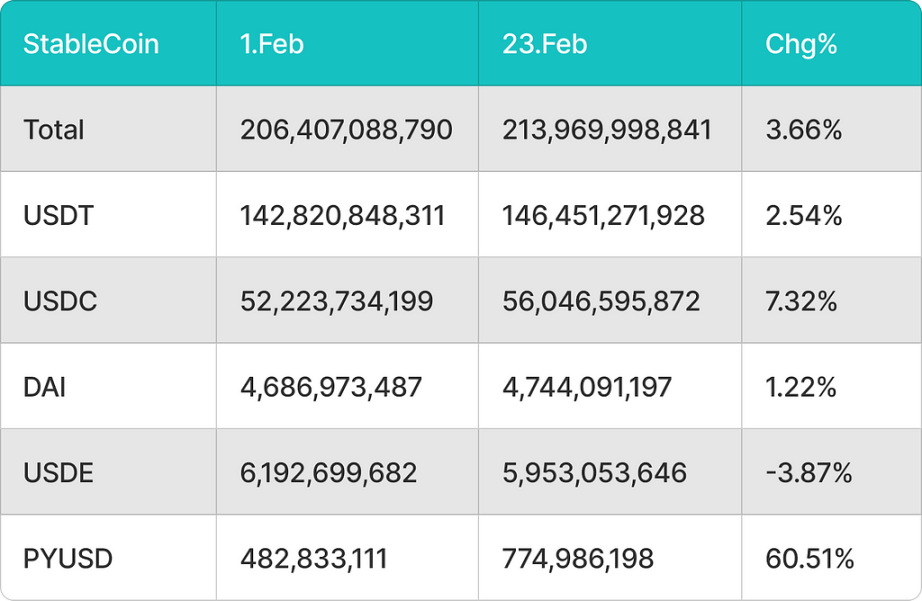Click the DAI row label

(x=44, y=387)
